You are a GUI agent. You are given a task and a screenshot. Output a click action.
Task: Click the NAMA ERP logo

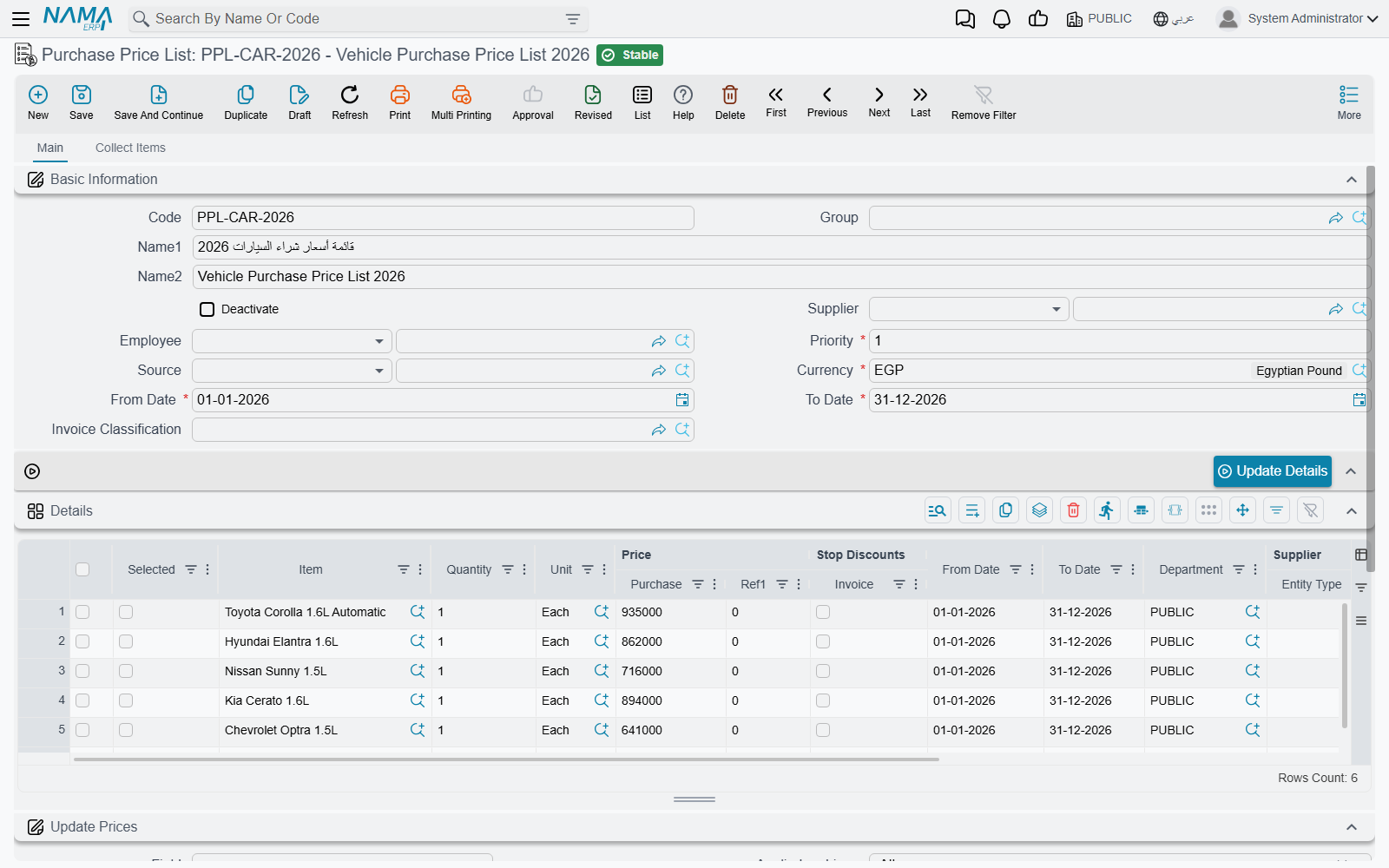(78, 18)
